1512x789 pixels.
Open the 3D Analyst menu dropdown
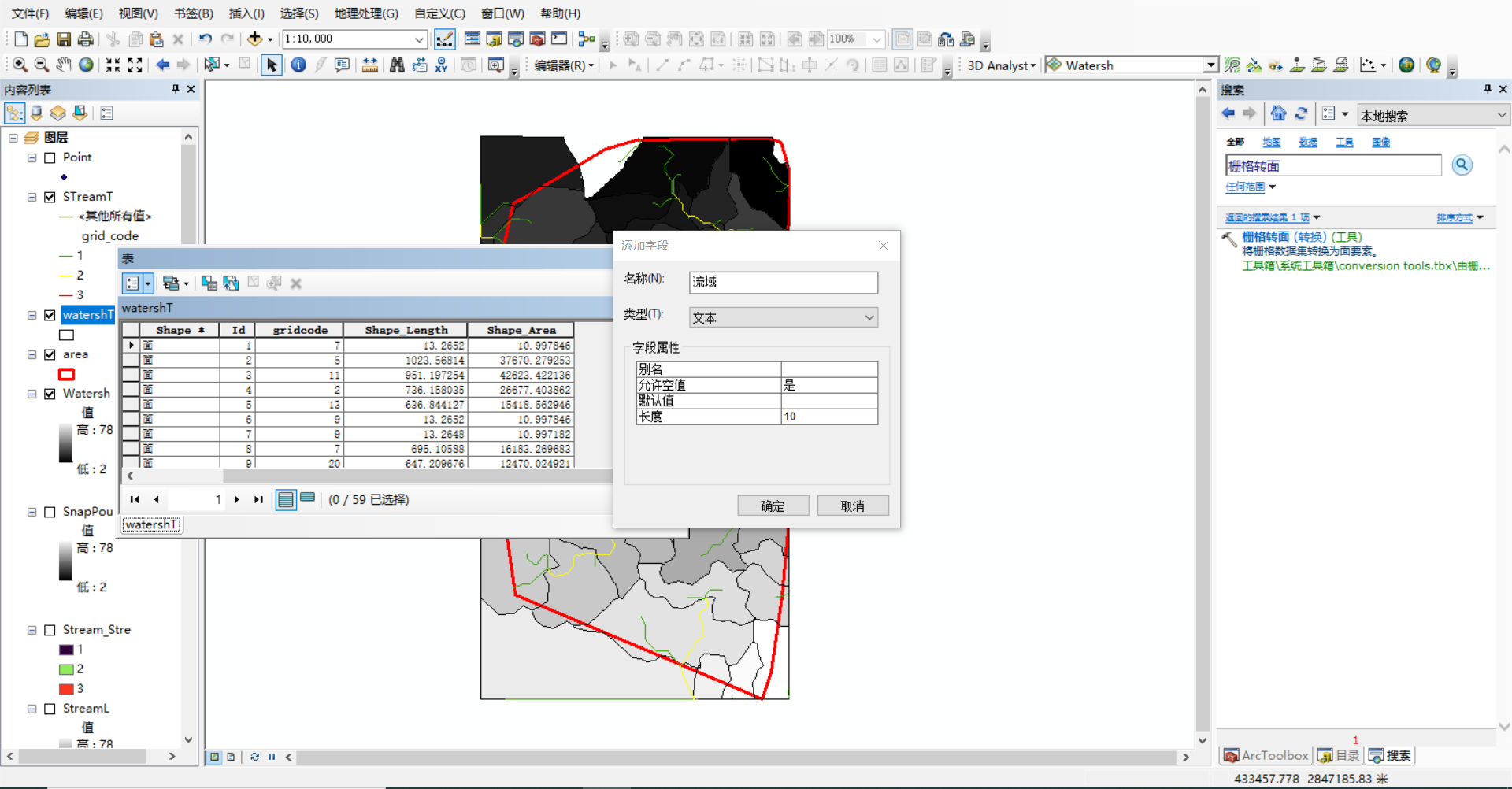click(1001, 65)
